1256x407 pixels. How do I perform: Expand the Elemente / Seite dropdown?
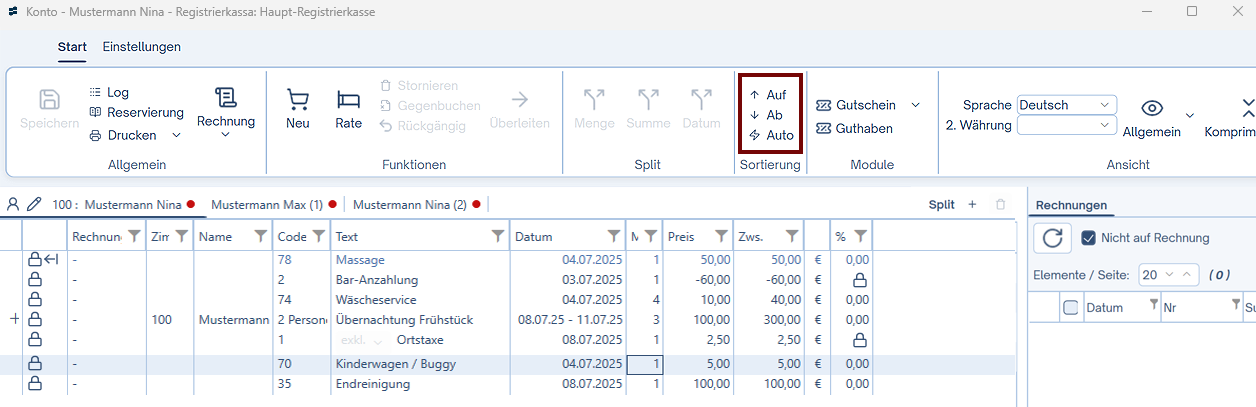(x=1167, y=274)
